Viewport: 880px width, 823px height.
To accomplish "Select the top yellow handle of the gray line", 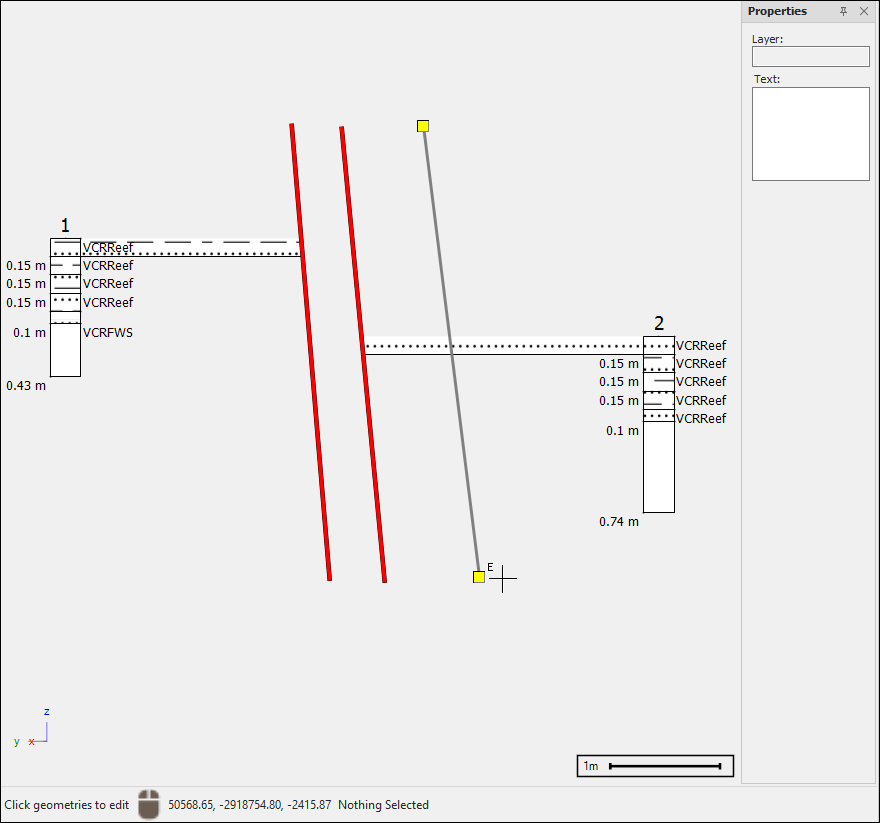I will pyautogui.click(x=423, y=126).
